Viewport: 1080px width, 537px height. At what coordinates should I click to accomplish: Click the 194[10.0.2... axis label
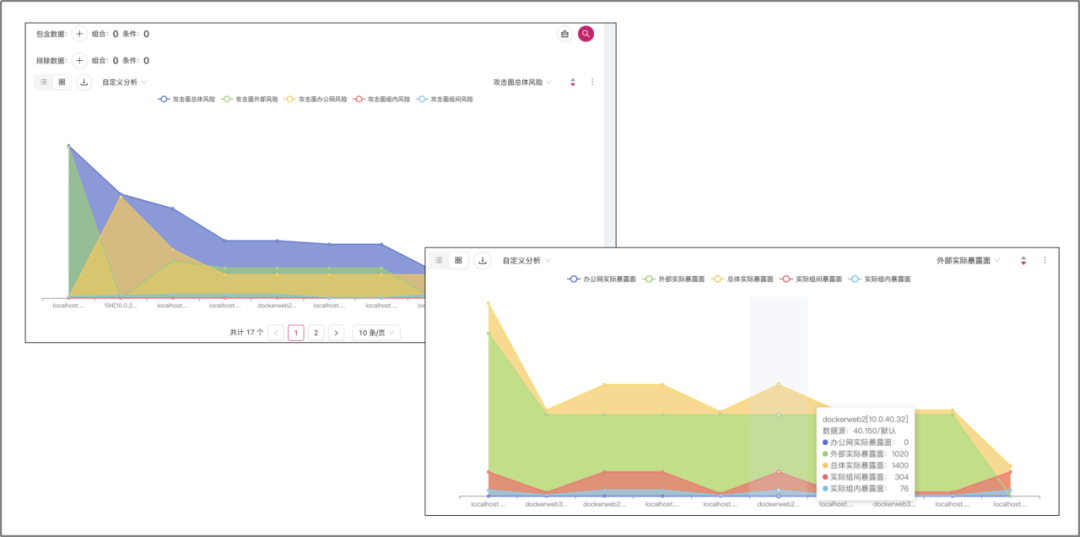pyautogui.click(x=121, y=305)
